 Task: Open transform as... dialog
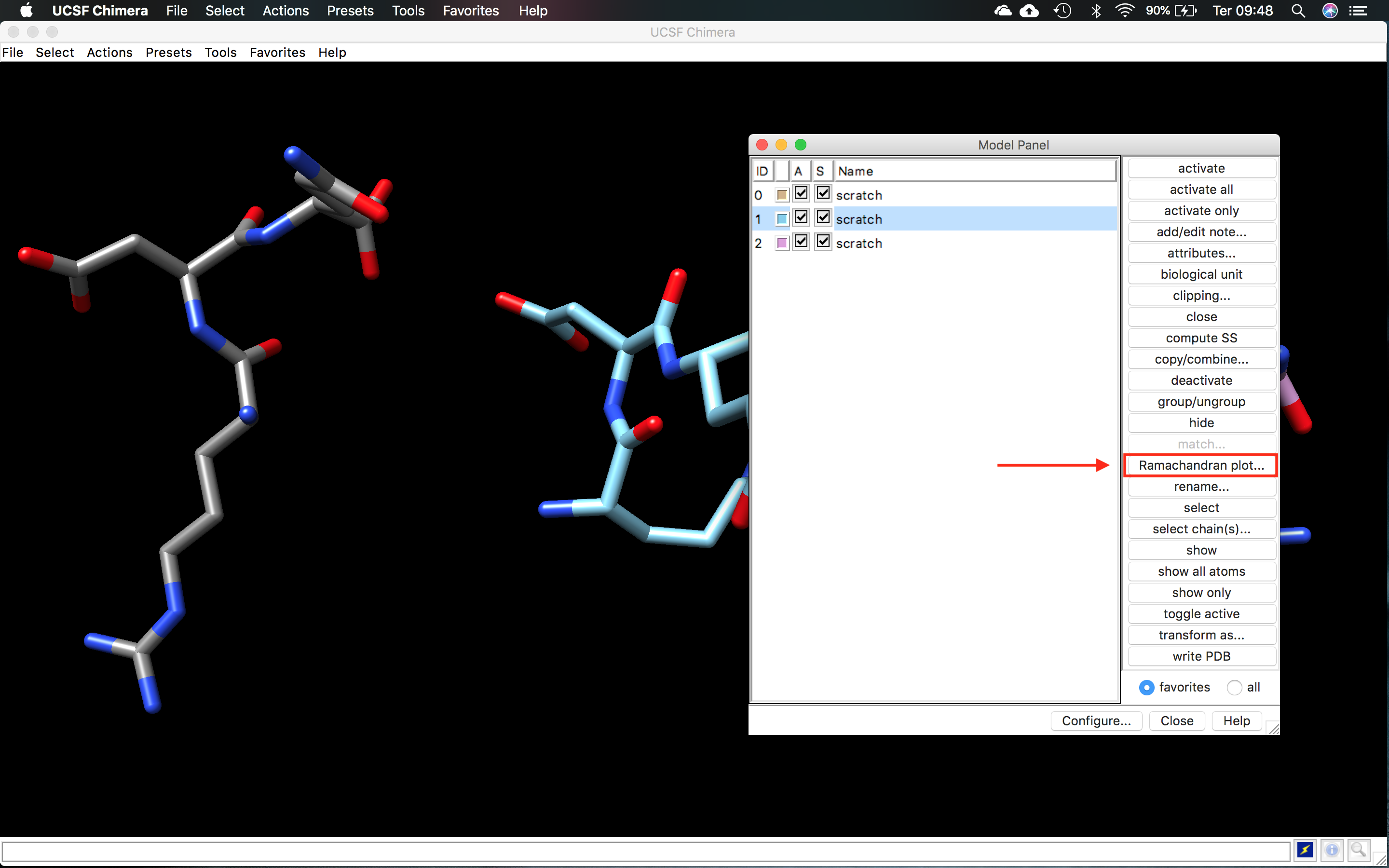pos(1201,636)
